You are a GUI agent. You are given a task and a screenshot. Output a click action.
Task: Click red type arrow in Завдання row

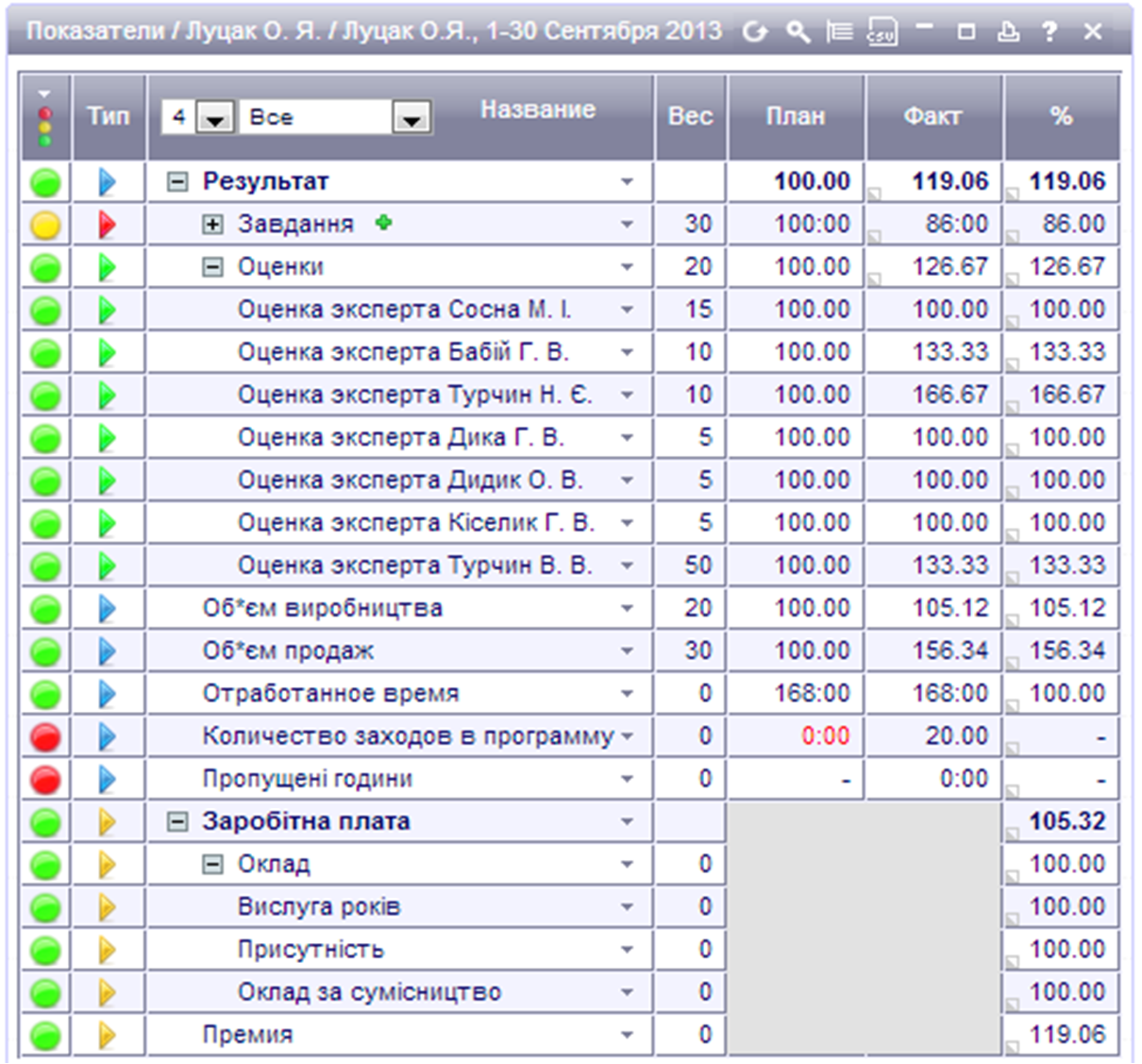point(108,225)
